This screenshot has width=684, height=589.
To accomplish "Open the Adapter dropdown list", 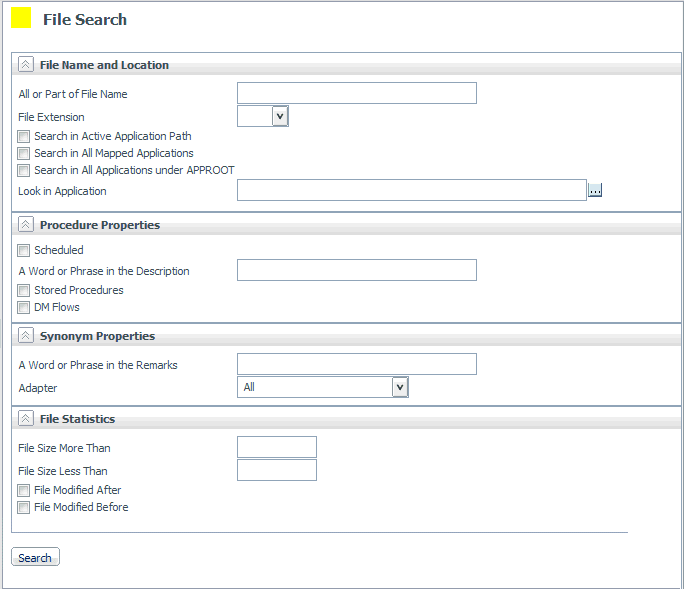I will [x=400, y=387].
